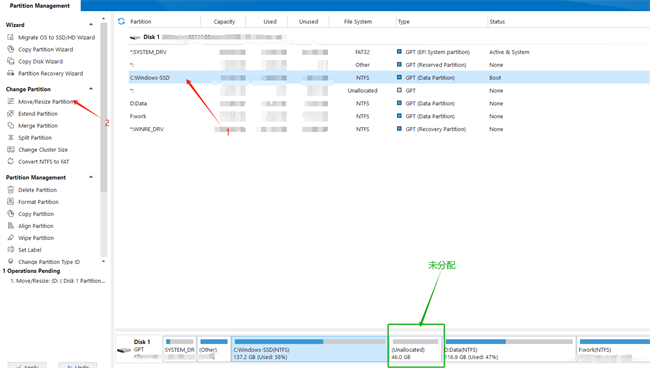650x368 pixels.
Task: Click type icon in Unallocated GPT row
Action: 399,90
